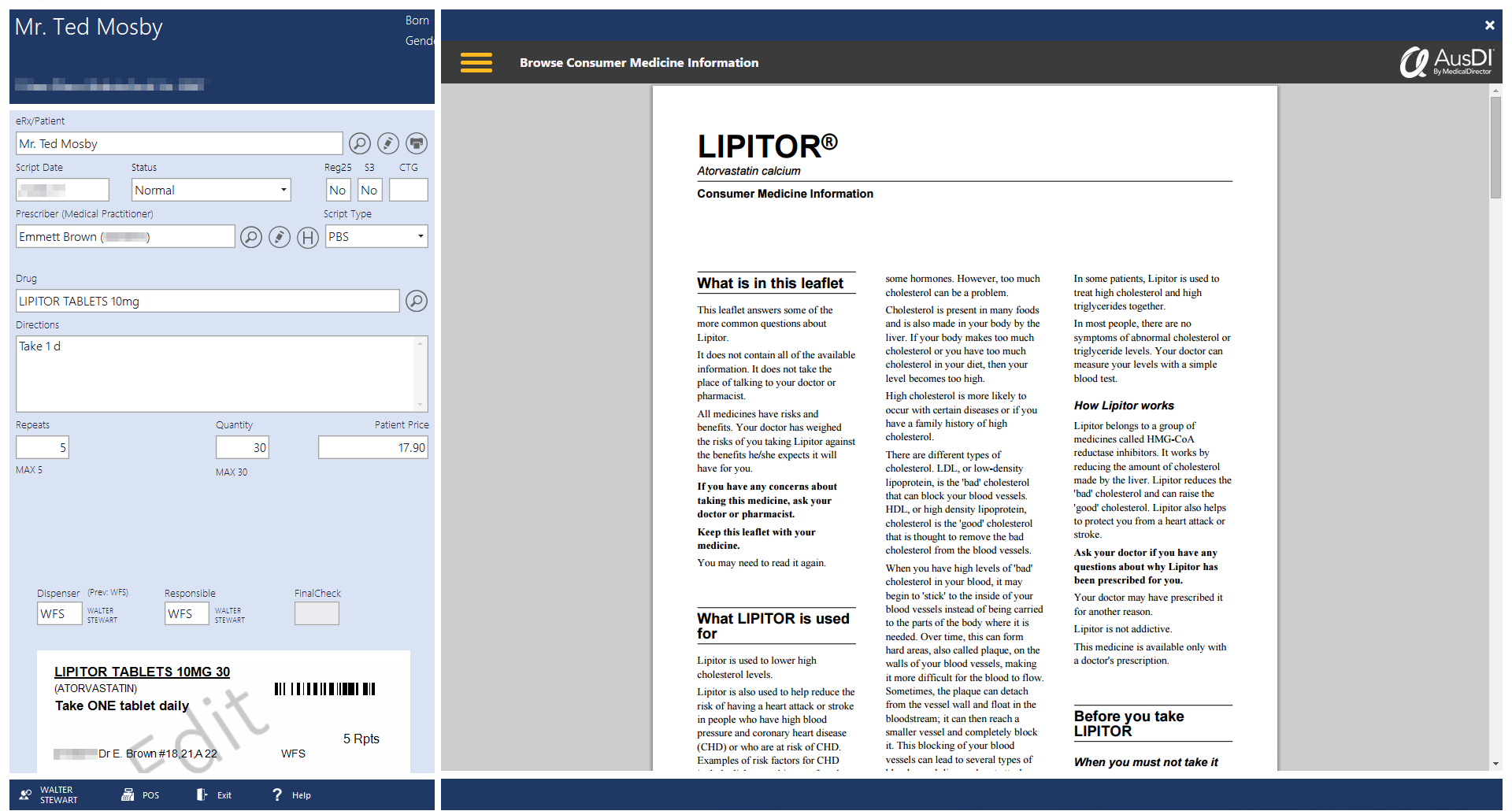Click document scrollbar down arrow
The width and height of the screenshot is (1512, 811).
[1495, 764]
